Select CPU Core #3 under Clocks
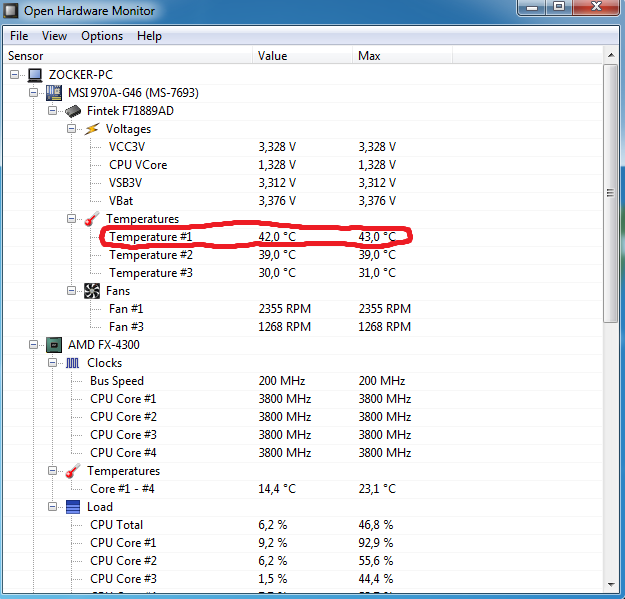The width and height of the screenshot is (625, 599). (x=303, y=435)
